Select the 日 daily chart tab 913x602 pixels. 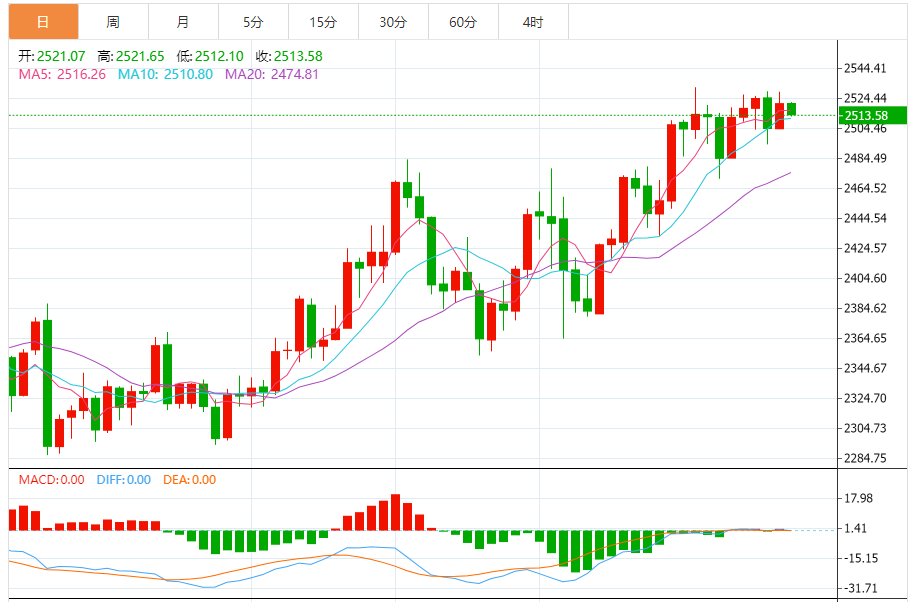pyautogui.click(x=43, y=22)
